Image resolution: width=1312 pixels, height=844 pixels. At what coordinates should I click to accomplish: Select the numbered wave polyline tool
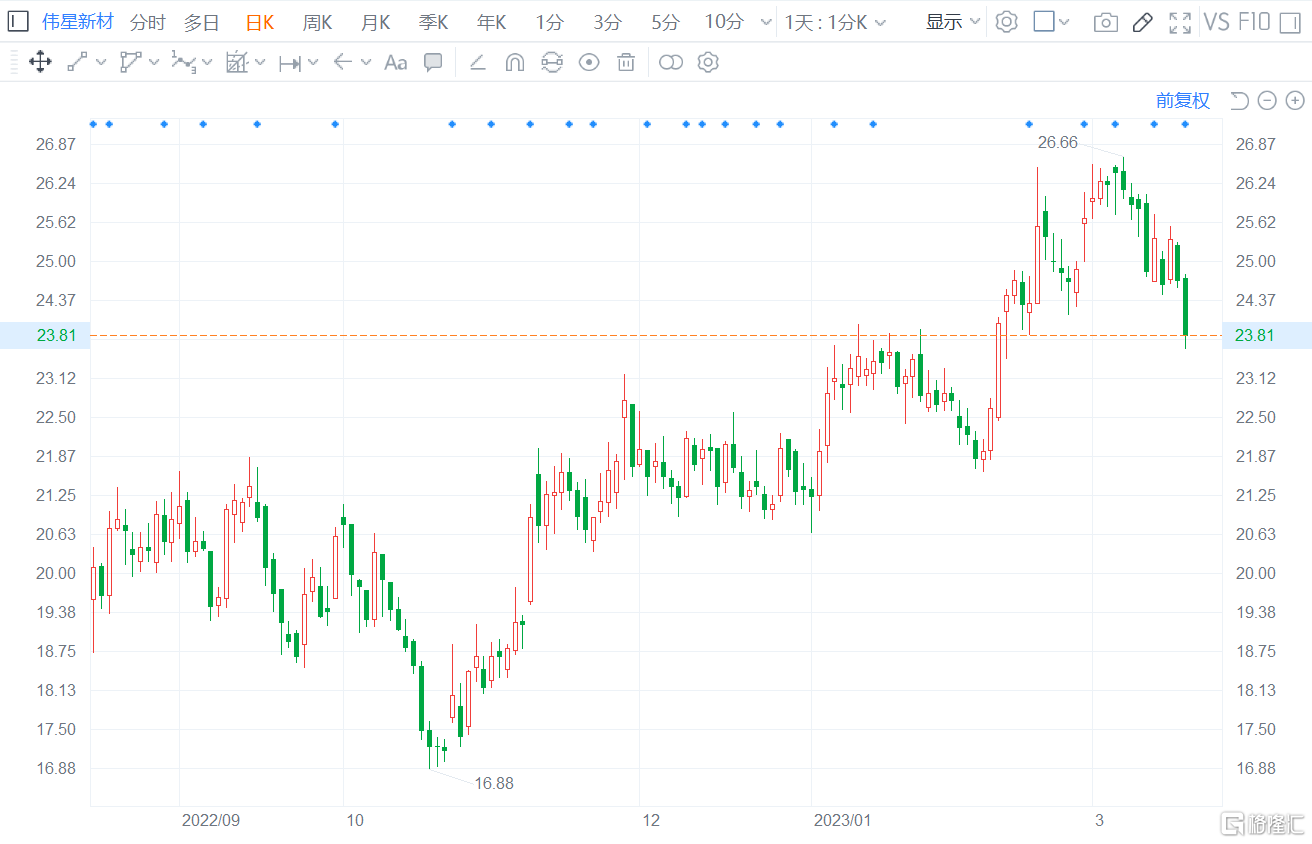point(183,62)
